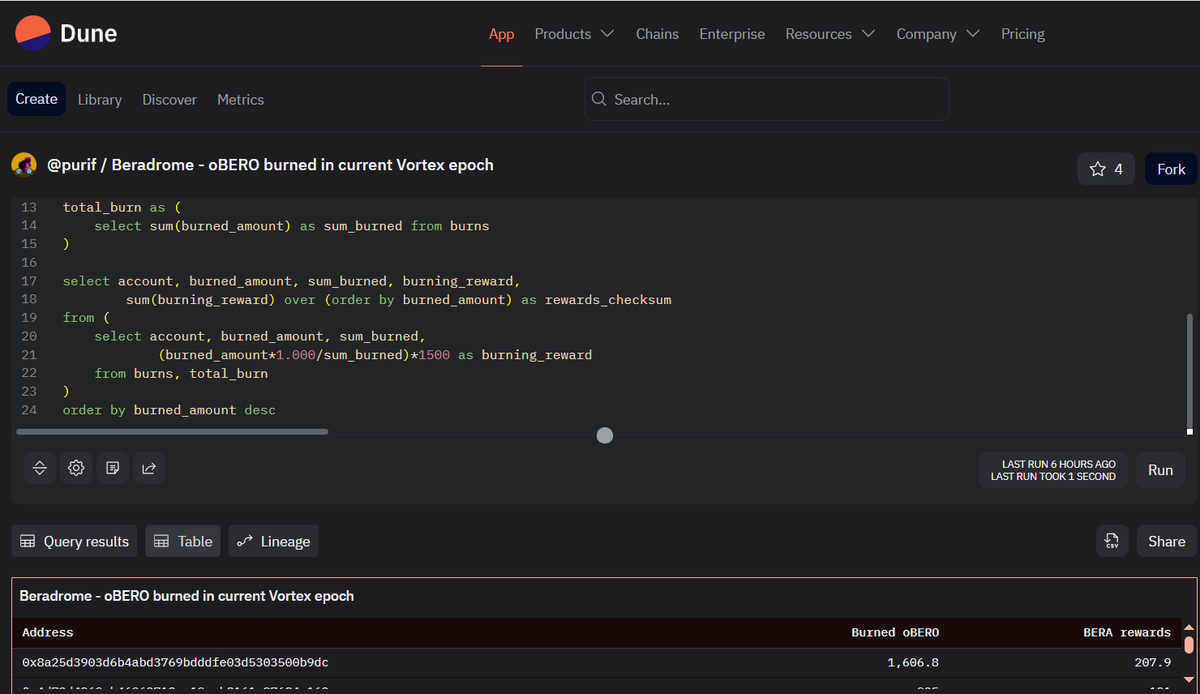Click the code editor vertical scrollbar thumb
Viewport: 1200px width, 694px height.
pos(1189,373)
